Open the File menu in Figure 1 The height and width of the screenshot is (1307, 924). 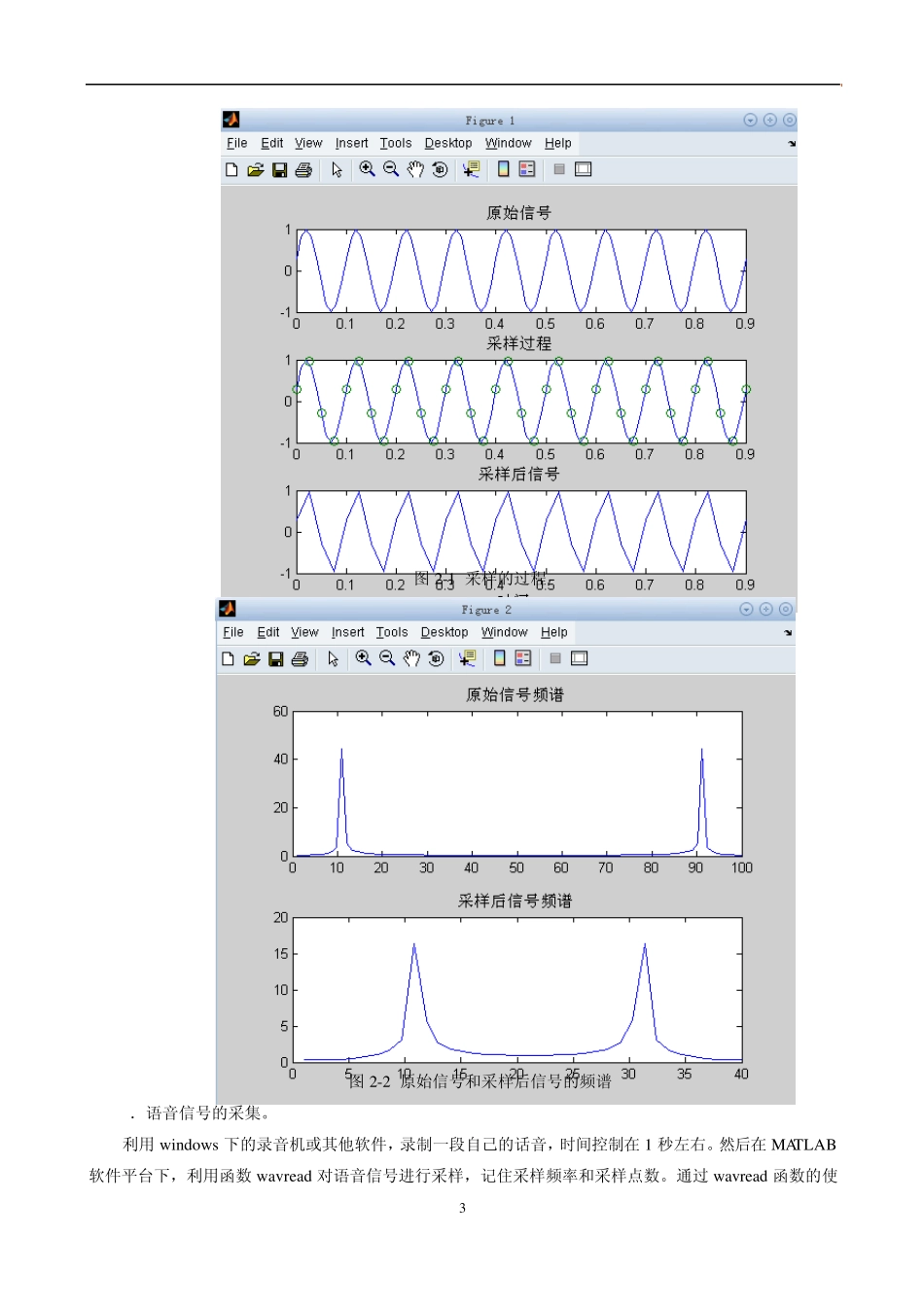[x=237, y=143]
